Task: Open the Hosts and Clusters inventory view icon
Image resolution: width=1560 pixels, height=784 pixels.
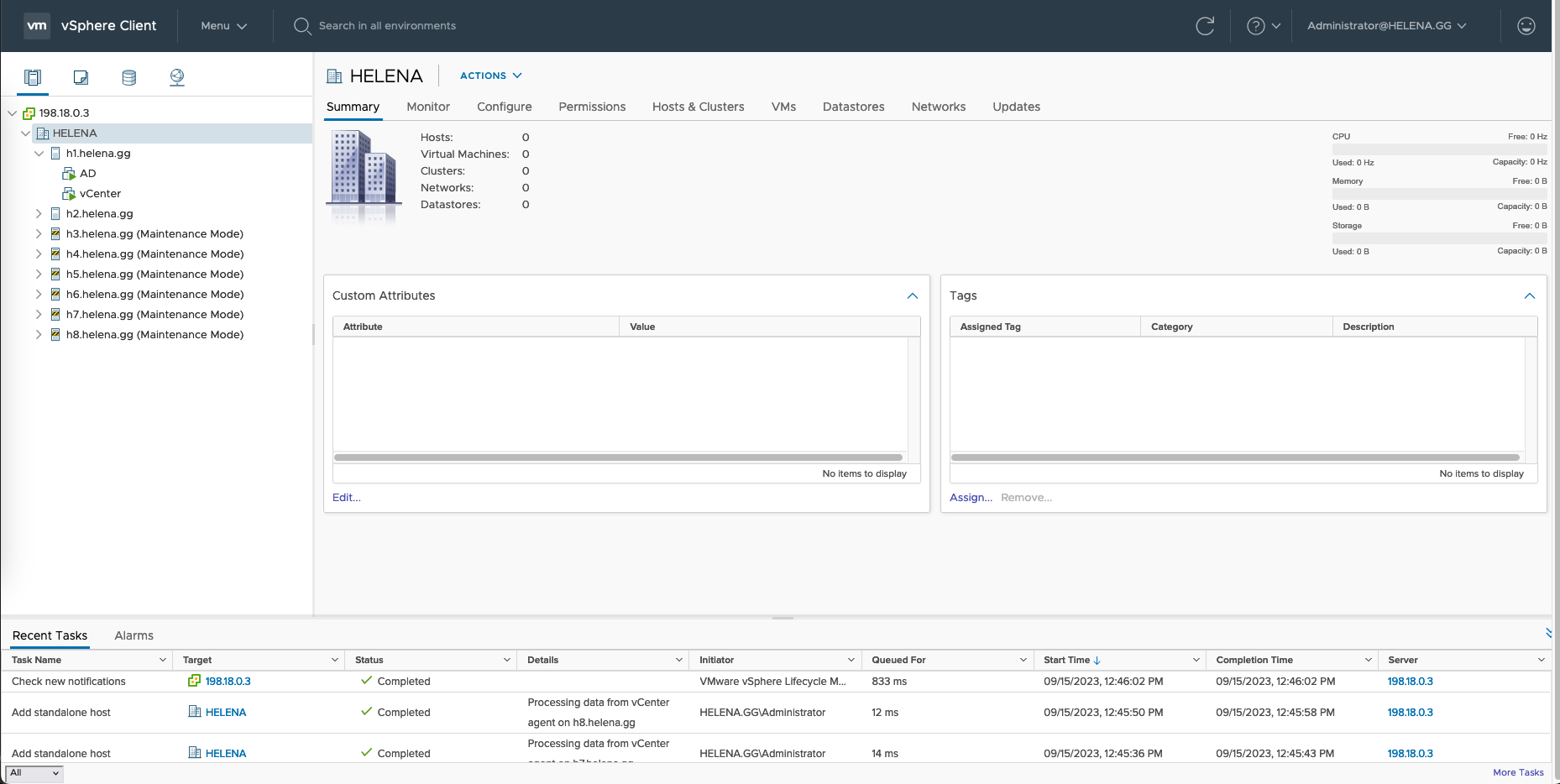Action: coord(33,77)
